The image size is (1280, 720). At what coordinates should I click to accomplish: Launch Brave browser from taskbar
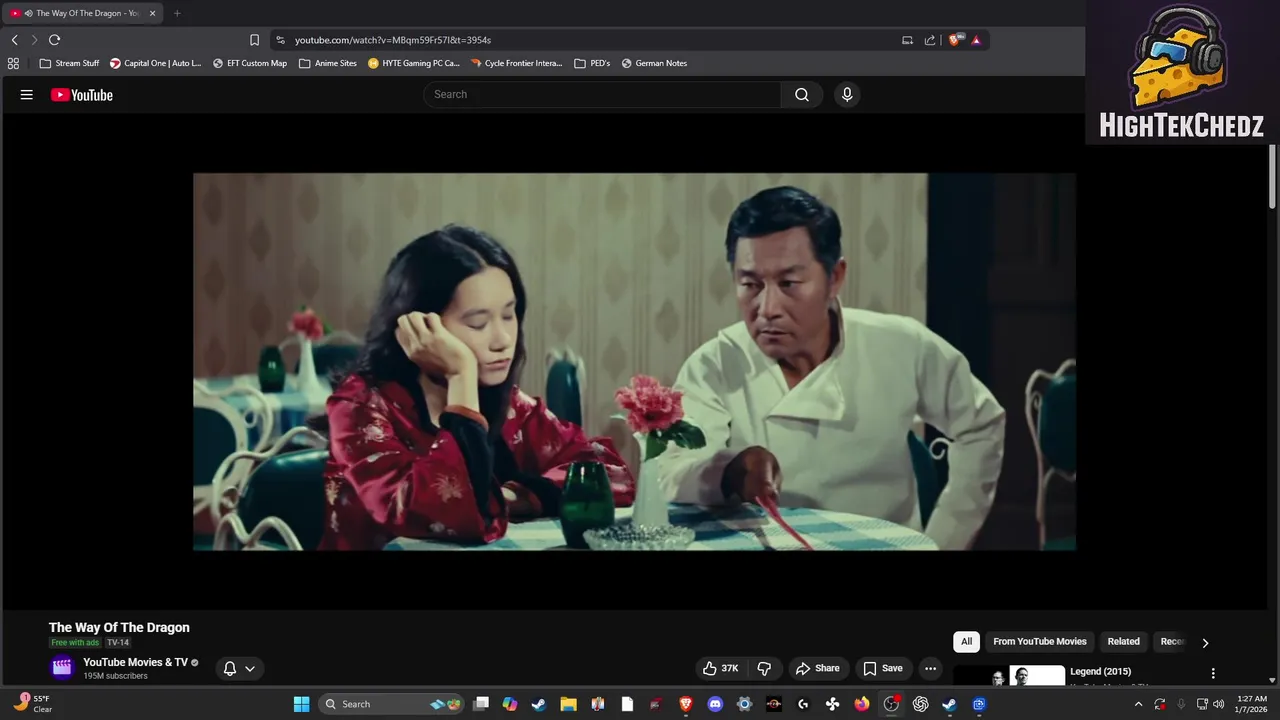[686, 704]
